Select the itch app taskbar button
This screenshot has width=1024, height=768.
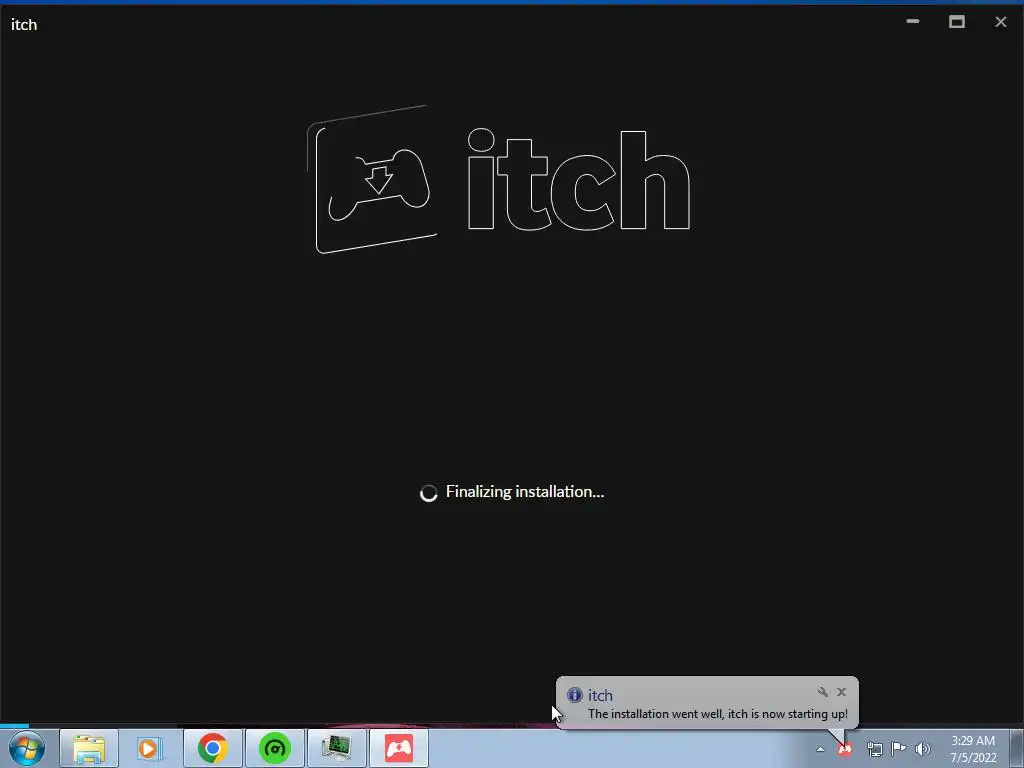(x=399, y=748)
